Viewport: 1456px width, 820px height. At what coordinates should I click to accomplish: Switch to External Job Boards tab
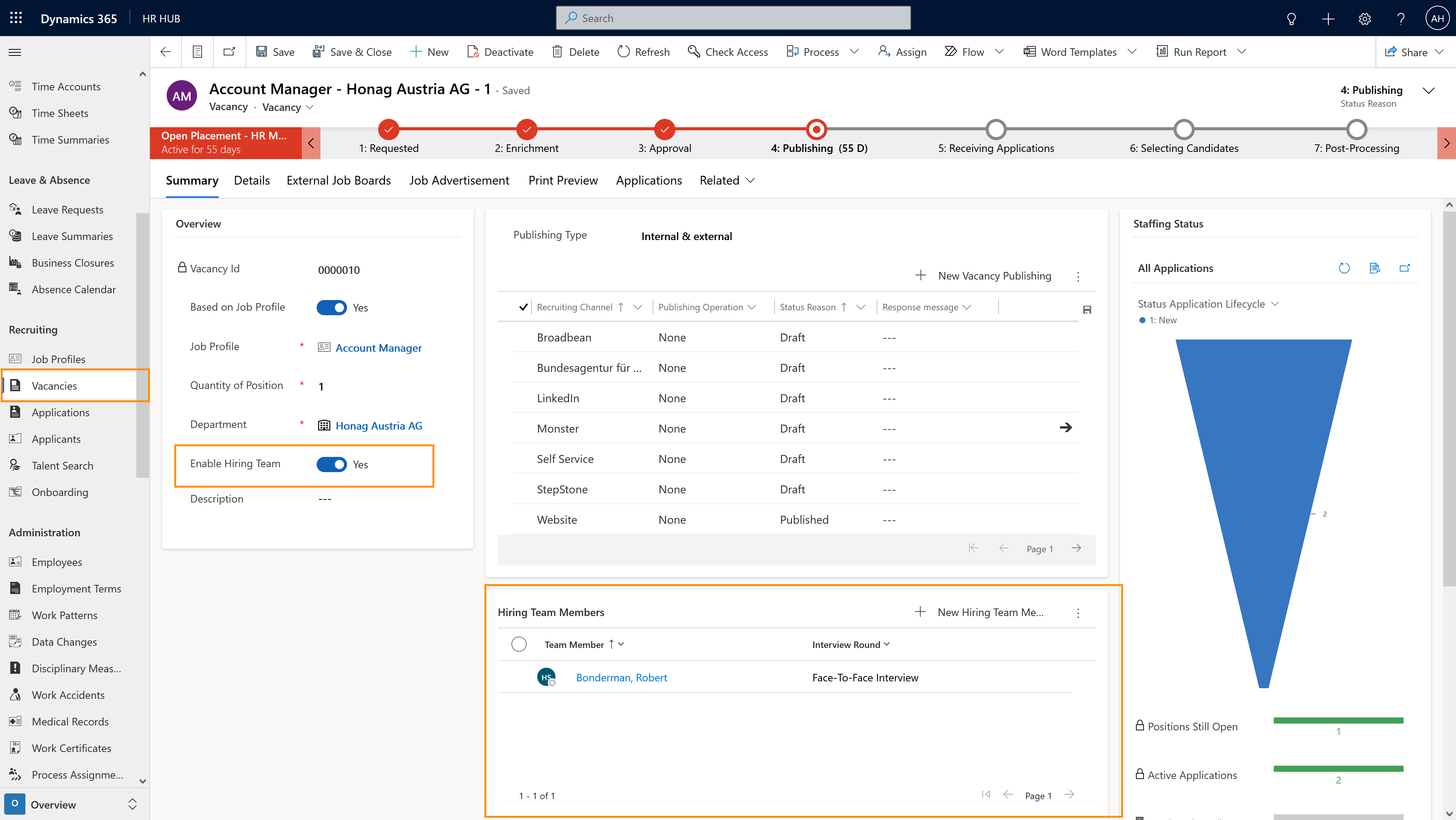pos(338,180)
